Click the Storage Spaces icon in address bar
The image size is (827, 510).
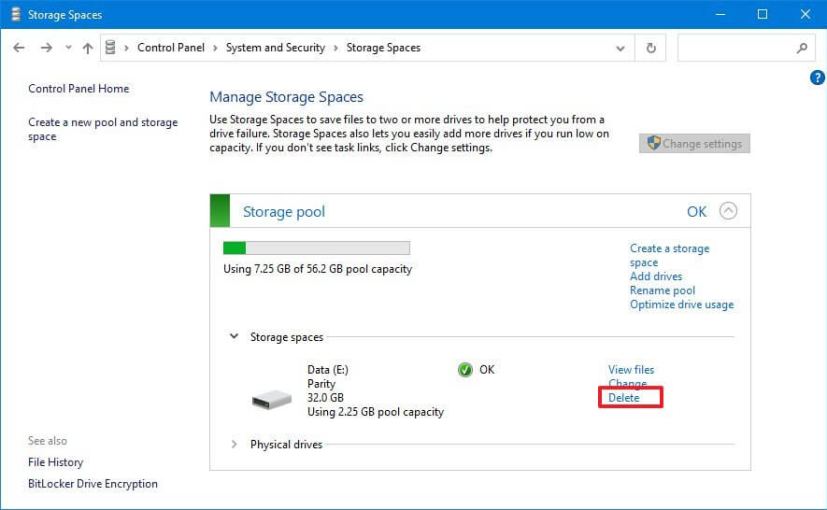(110, 47)
